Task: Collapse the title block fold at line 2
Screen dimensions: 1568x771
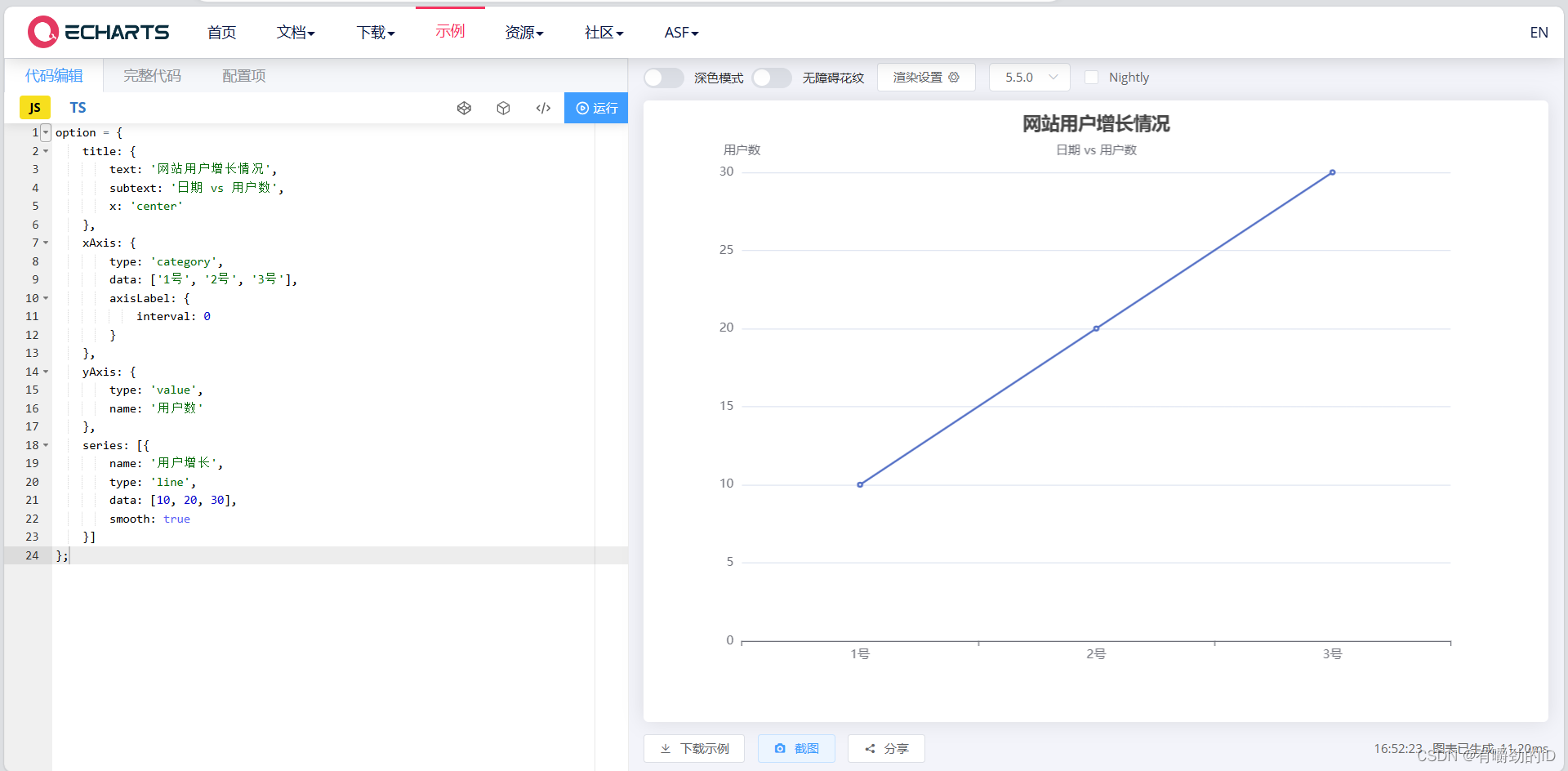Action: (46, 151)
